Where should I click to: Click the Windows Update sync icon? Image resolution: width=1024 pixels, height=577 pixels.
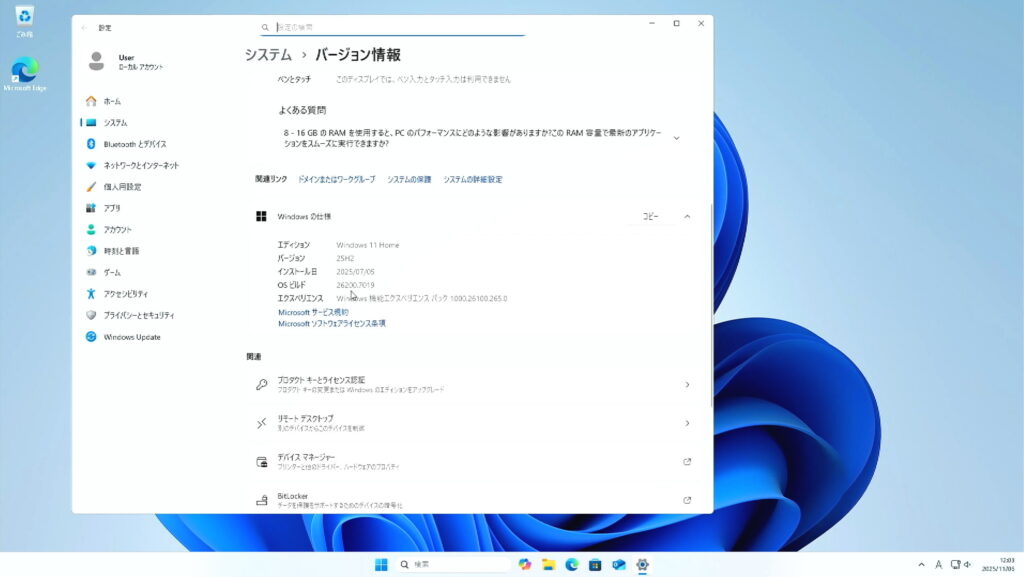[91, 337]
